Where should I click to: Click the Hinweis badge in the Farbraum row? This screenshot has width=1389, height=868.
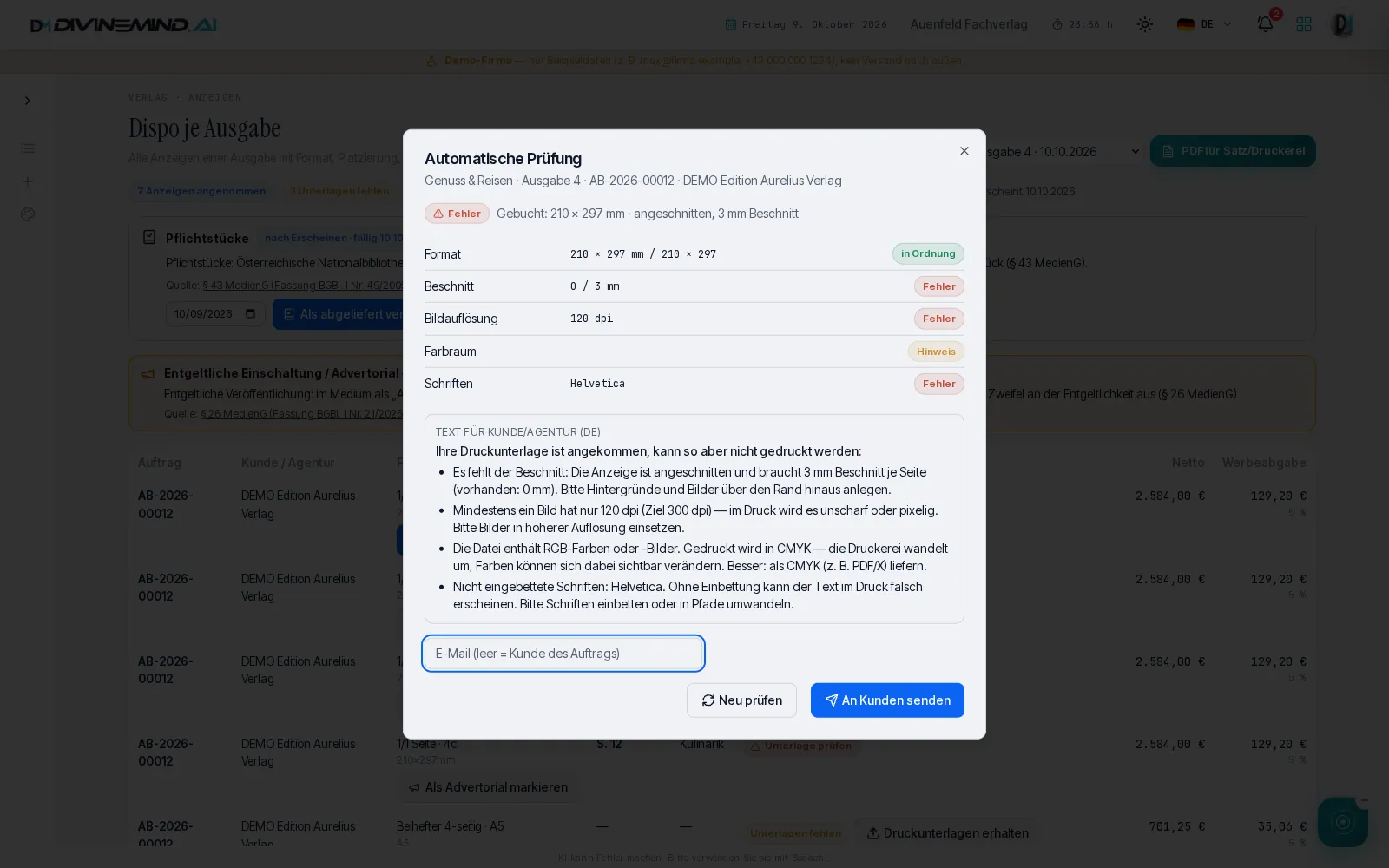936,352
